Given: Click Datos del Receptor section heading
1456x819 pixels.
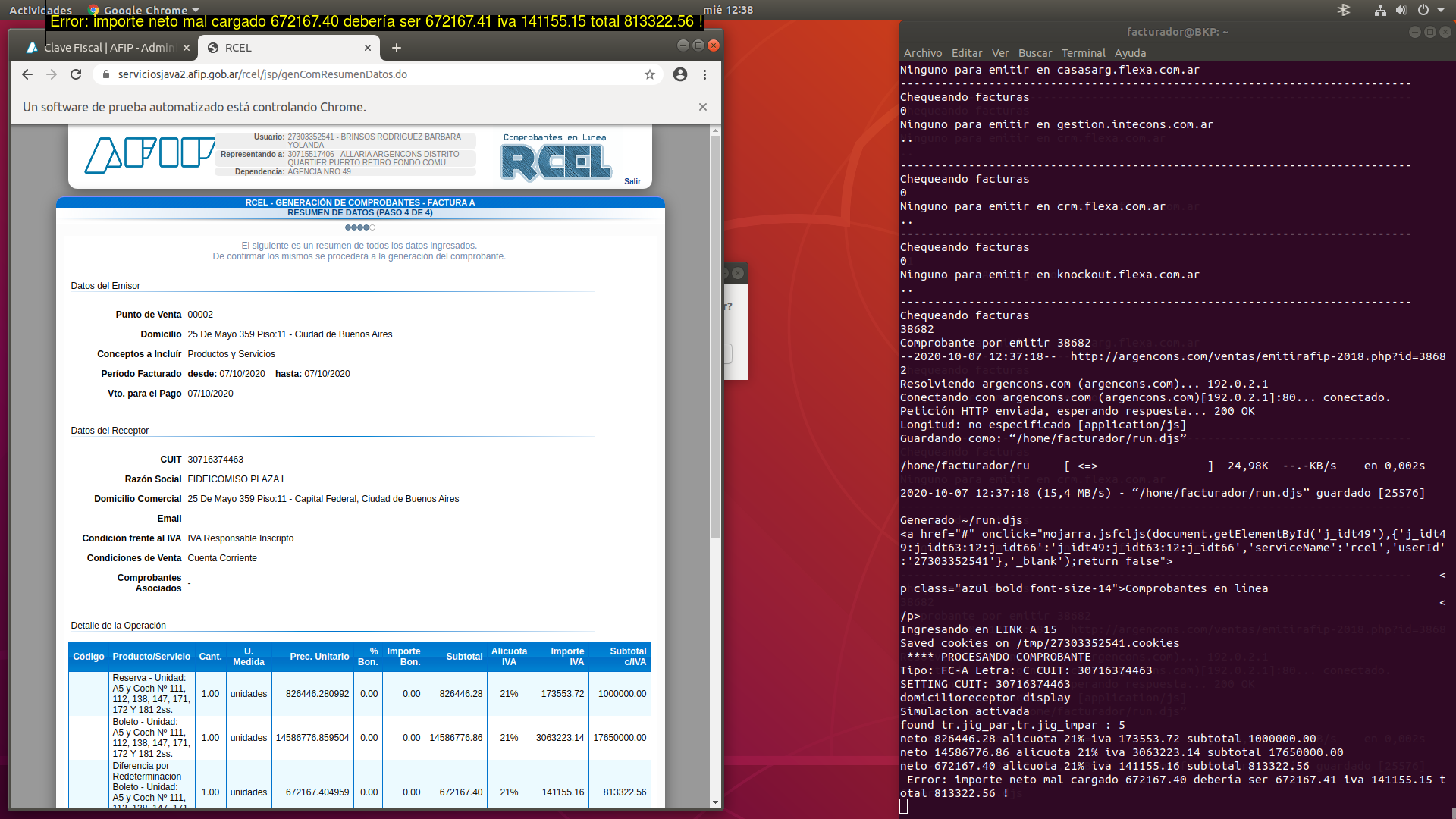Looking at the screenshot, I should pos(109,431).
